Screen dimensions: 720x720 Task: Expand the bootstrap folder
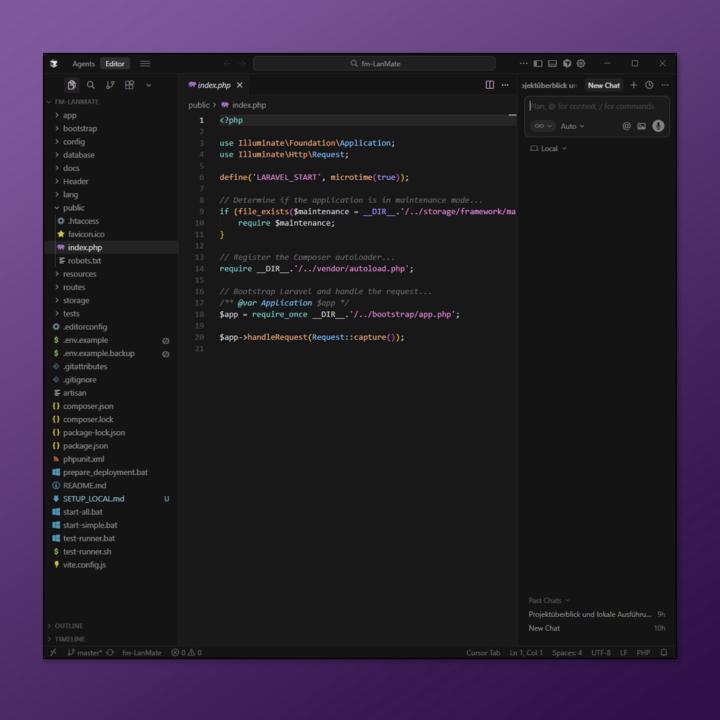coord(79,129)
